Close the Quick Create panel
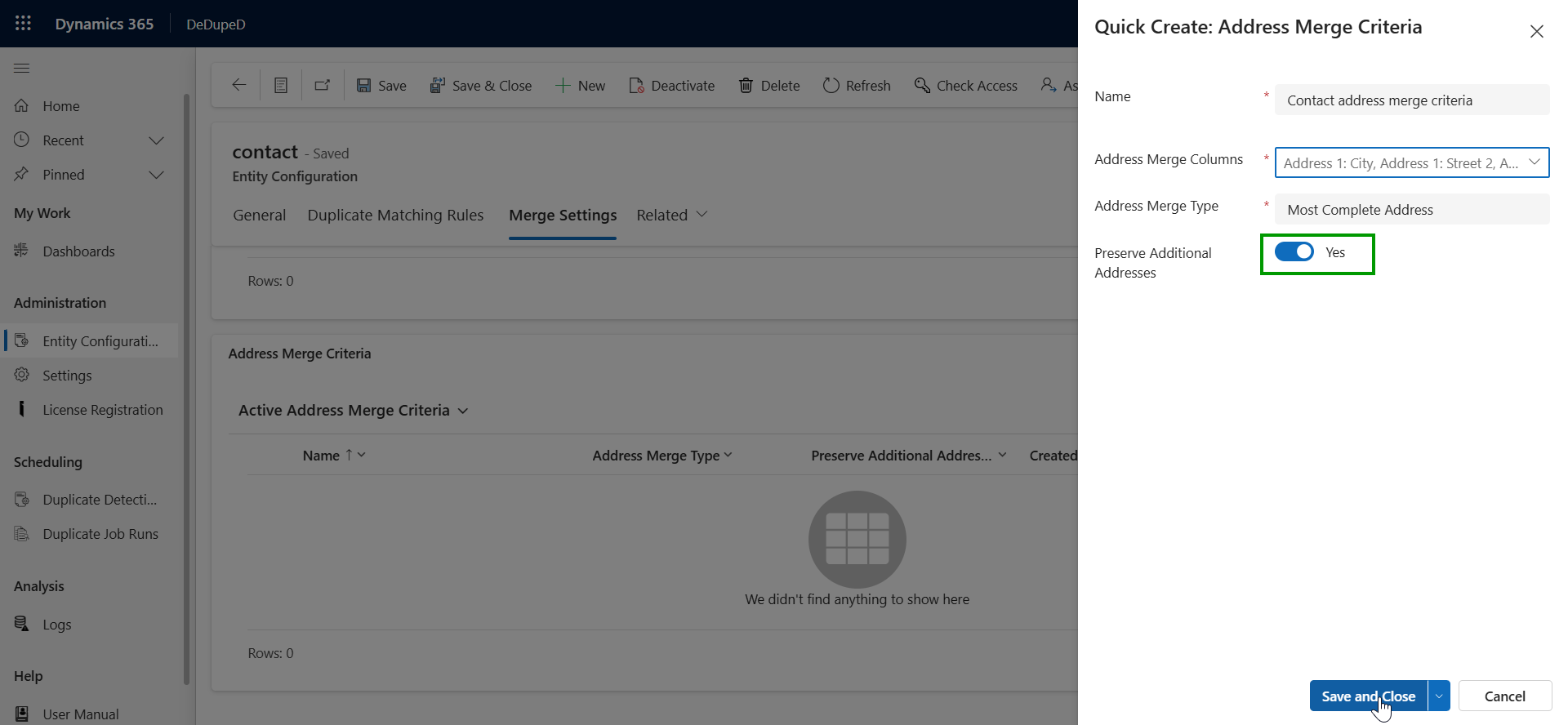The height and width of the screenshot is (725, 1568). click(x=1536, y=31)
